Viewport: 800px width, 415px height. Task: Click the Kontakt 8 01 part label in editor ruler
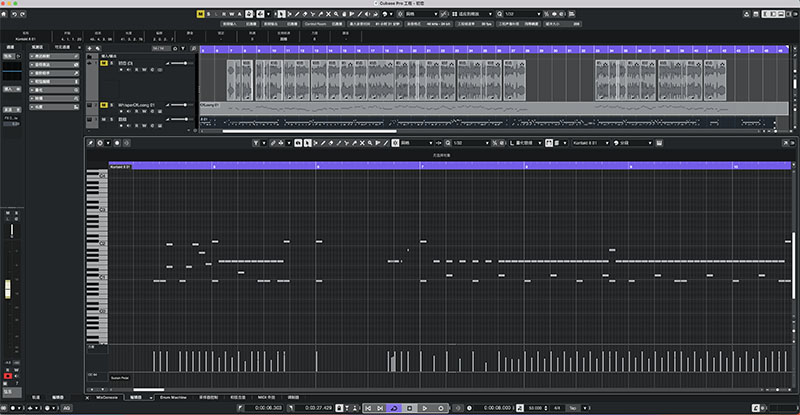click(x=120, y=166)
